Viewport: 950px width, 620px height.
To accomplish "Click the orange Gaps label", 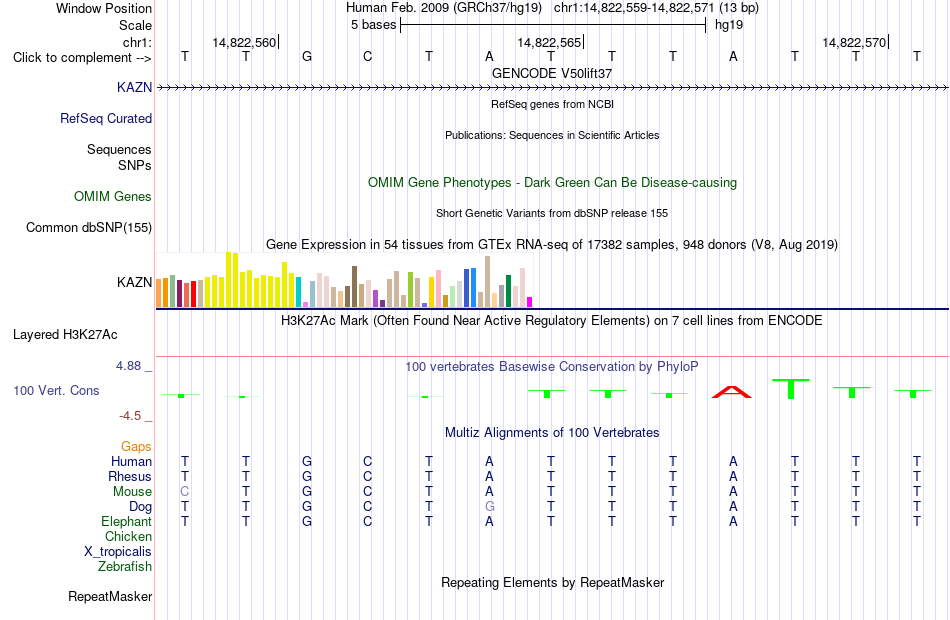I will (136, 447).
